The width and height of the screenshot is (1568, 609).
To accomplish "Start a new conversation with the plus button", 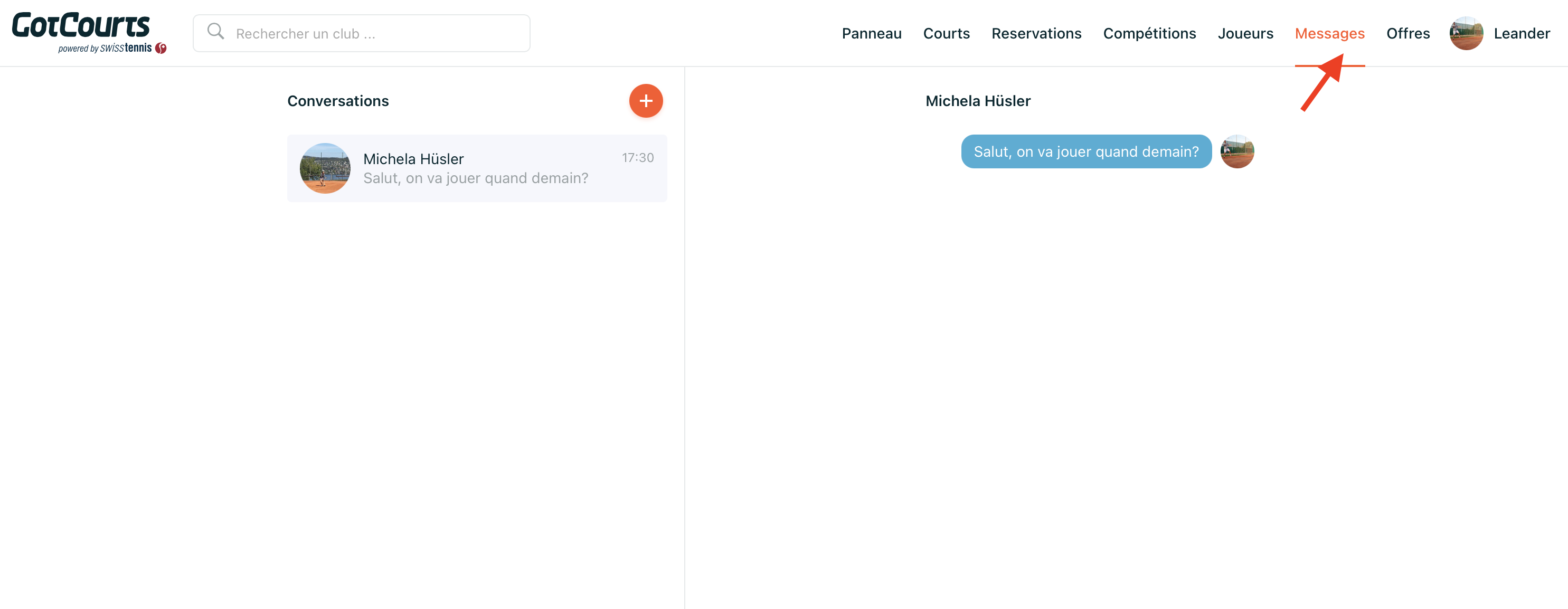I will 646,101.
